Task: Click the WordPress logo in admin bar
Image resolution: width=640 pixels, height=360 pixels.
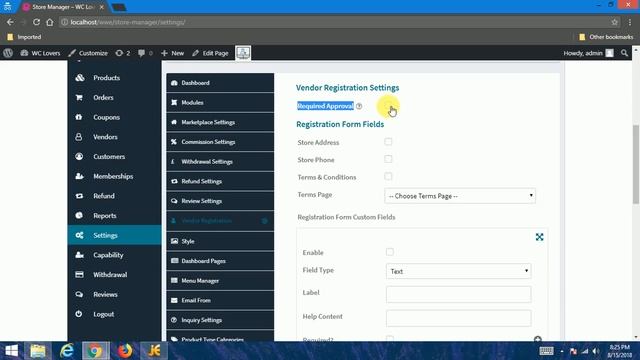Action: click(x=8, y=53)
